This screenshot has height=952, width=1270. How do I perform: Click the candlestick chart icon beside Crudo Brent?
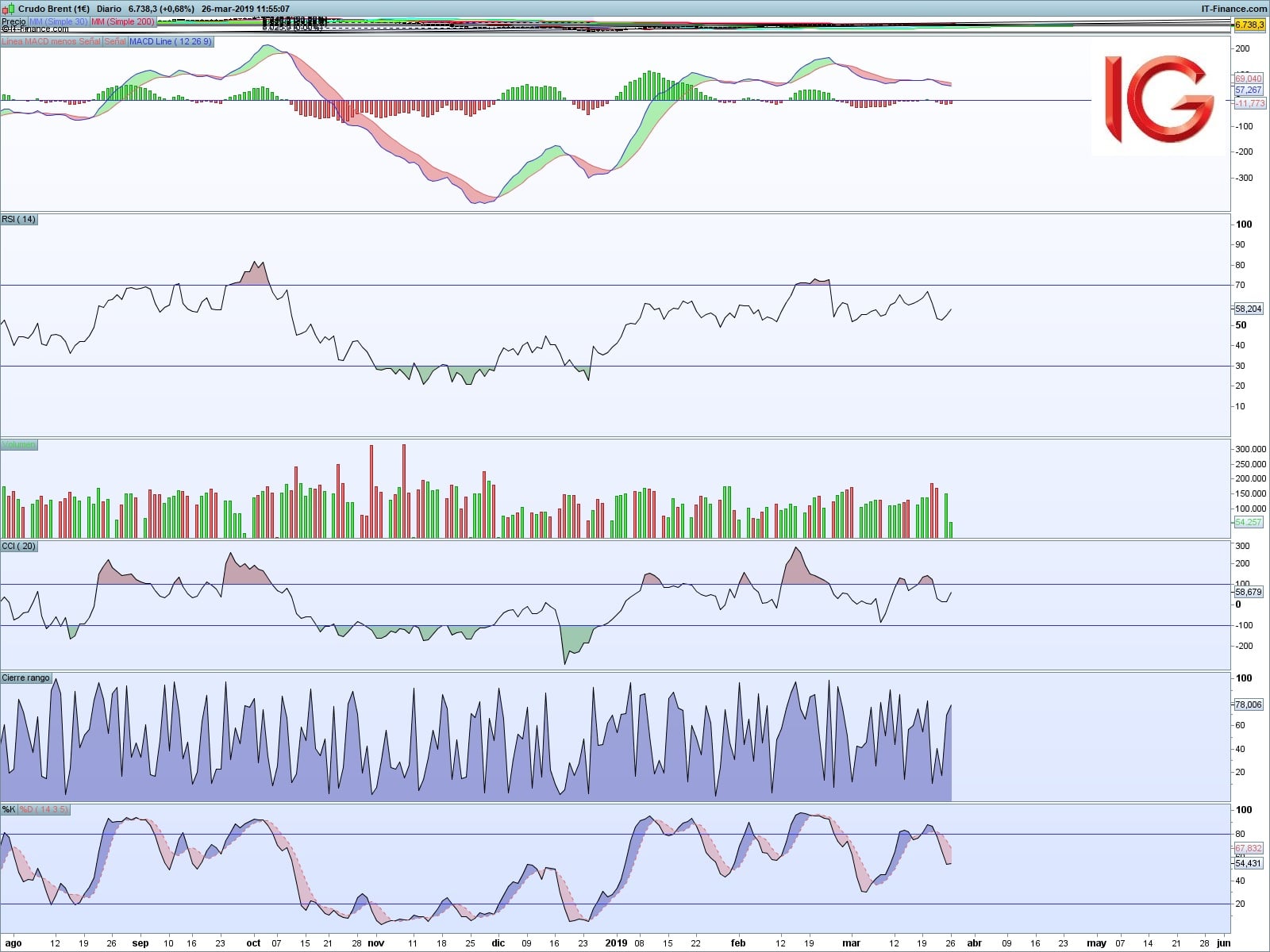pos(10,9)
